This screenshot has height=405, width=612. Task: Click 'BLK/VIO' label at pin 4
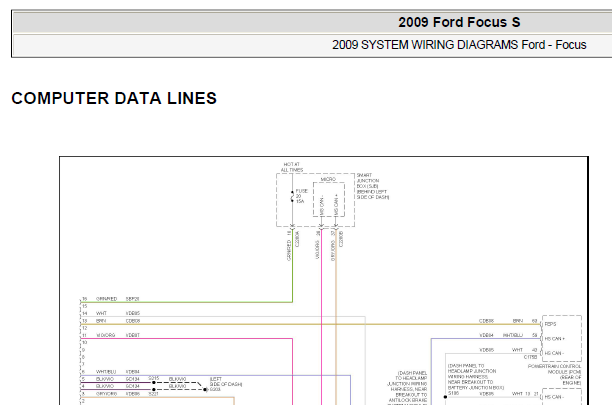pos(105,386)
